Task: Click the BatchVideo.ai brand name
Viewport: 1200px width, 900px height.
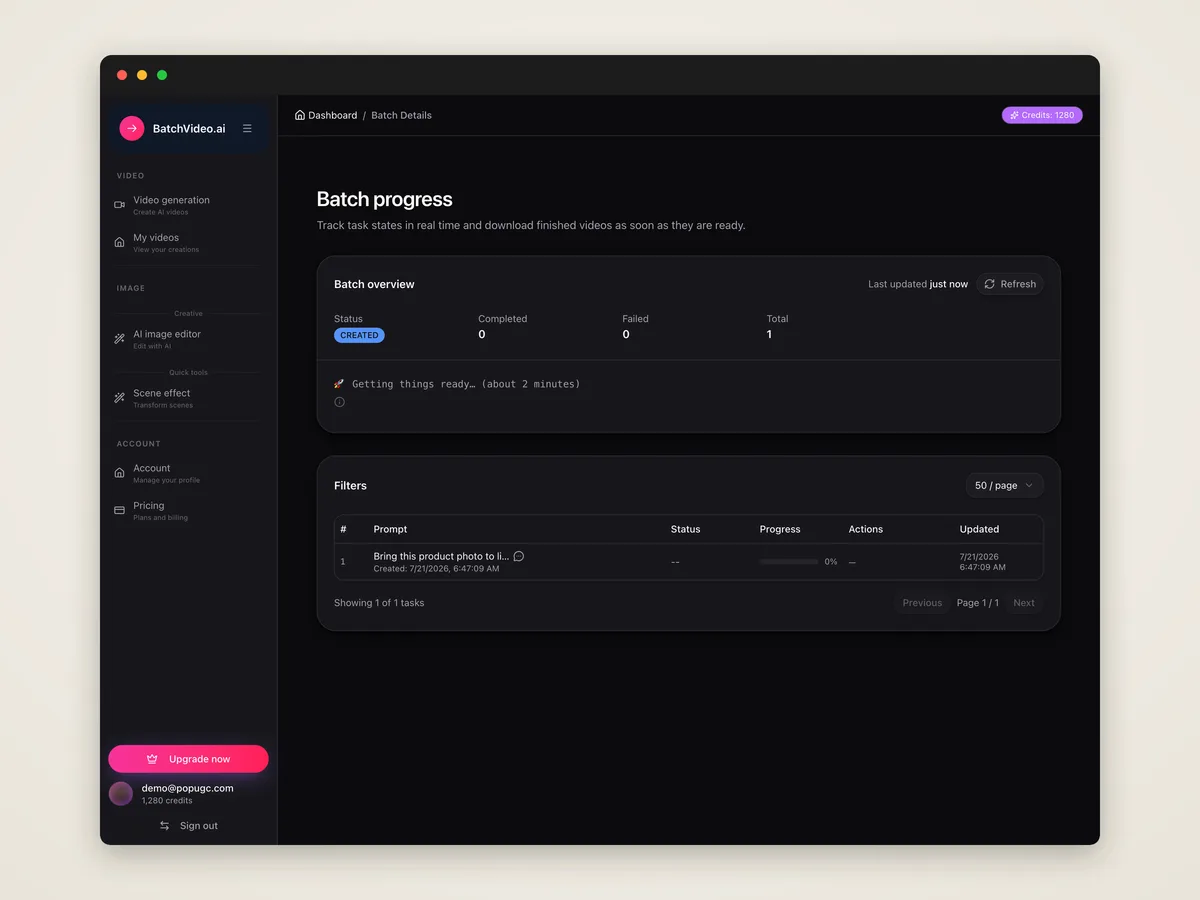Action: click(x=189, y=129)
